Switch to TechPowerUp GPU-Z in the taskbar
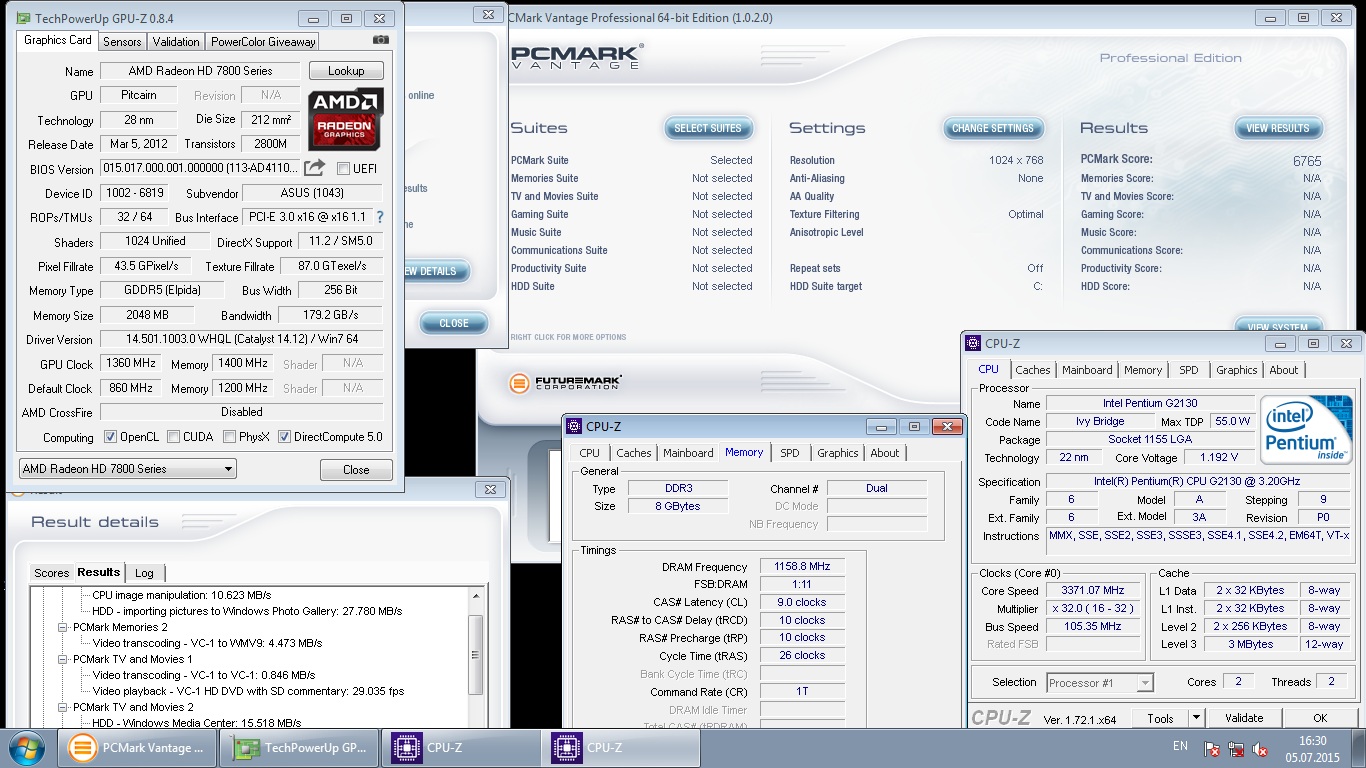The height and width of the screenshot is (768, 1366). (x=300, y=747)
